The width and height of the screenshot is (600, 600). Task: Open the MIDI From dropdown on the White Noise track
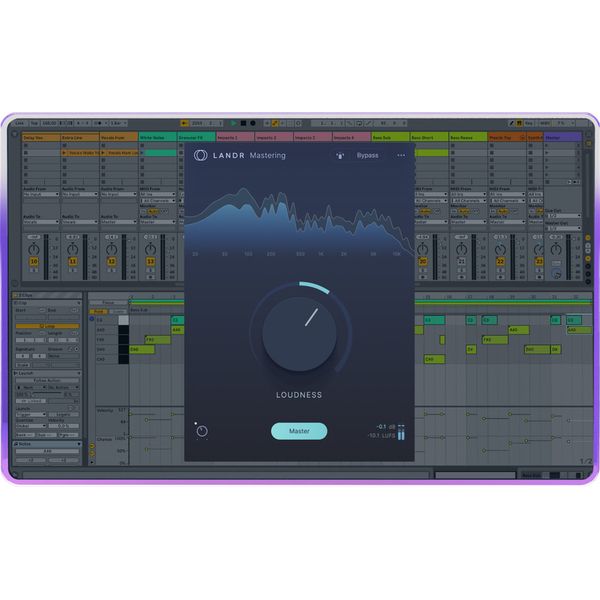point(158,194)
